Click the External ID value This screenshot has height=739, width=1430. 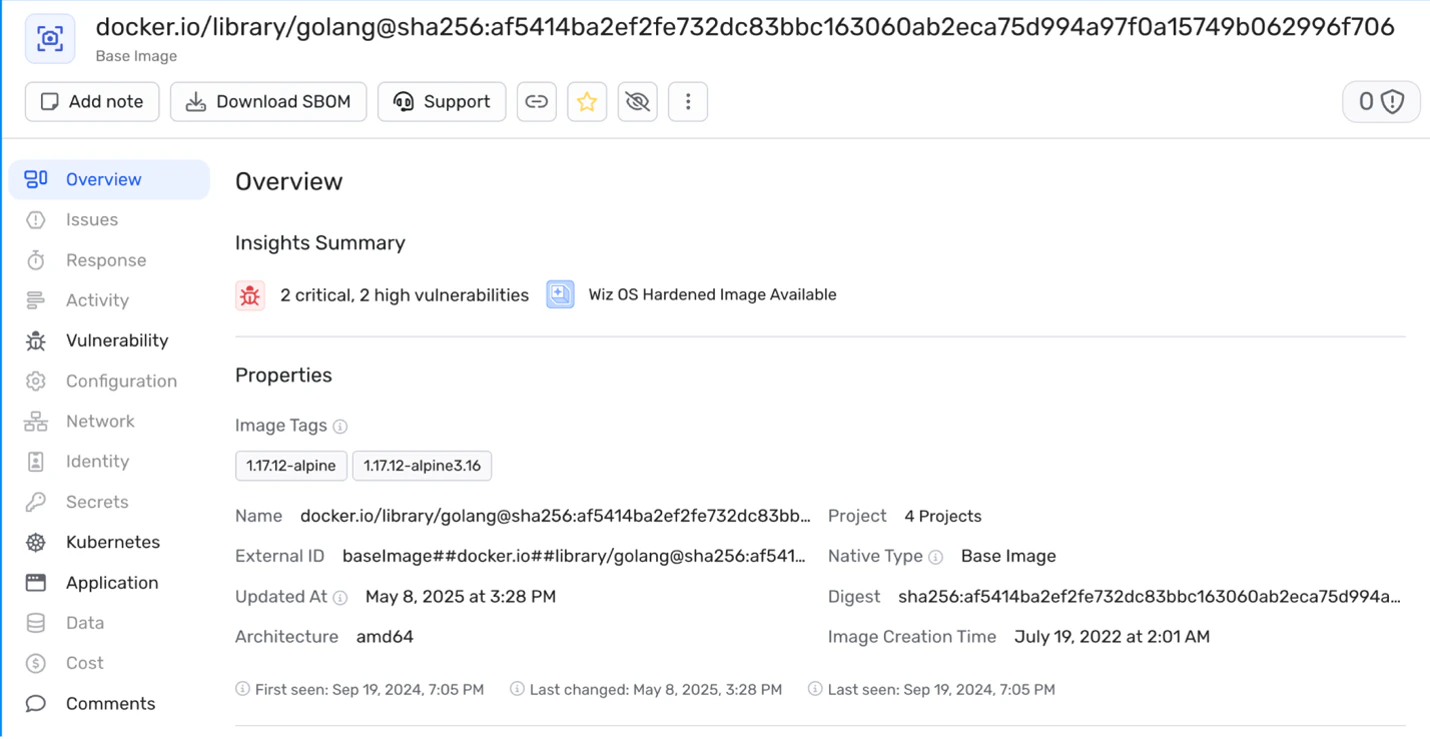coord(574,556)
